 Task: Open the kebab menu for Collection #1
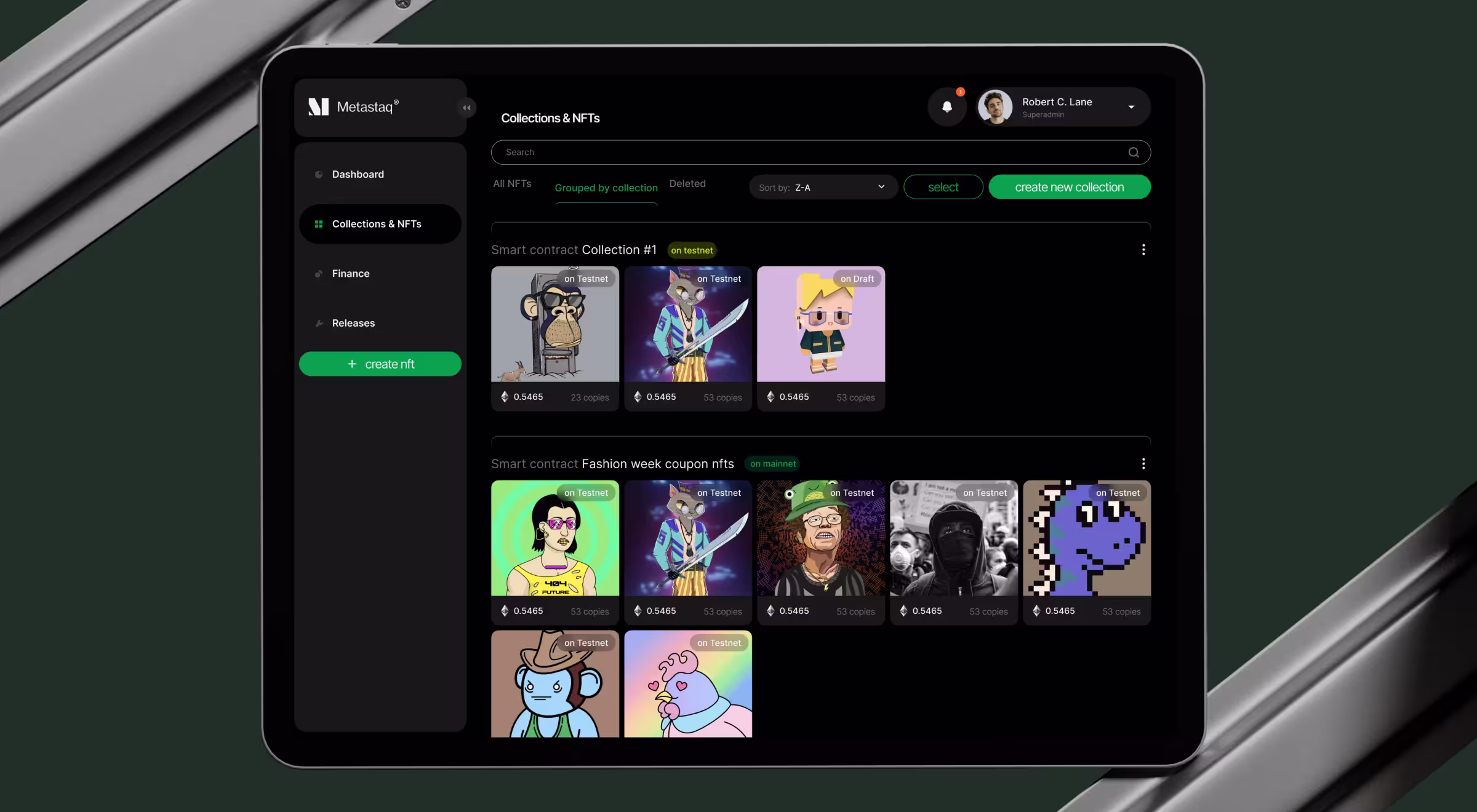click(x=1143, y=250)
